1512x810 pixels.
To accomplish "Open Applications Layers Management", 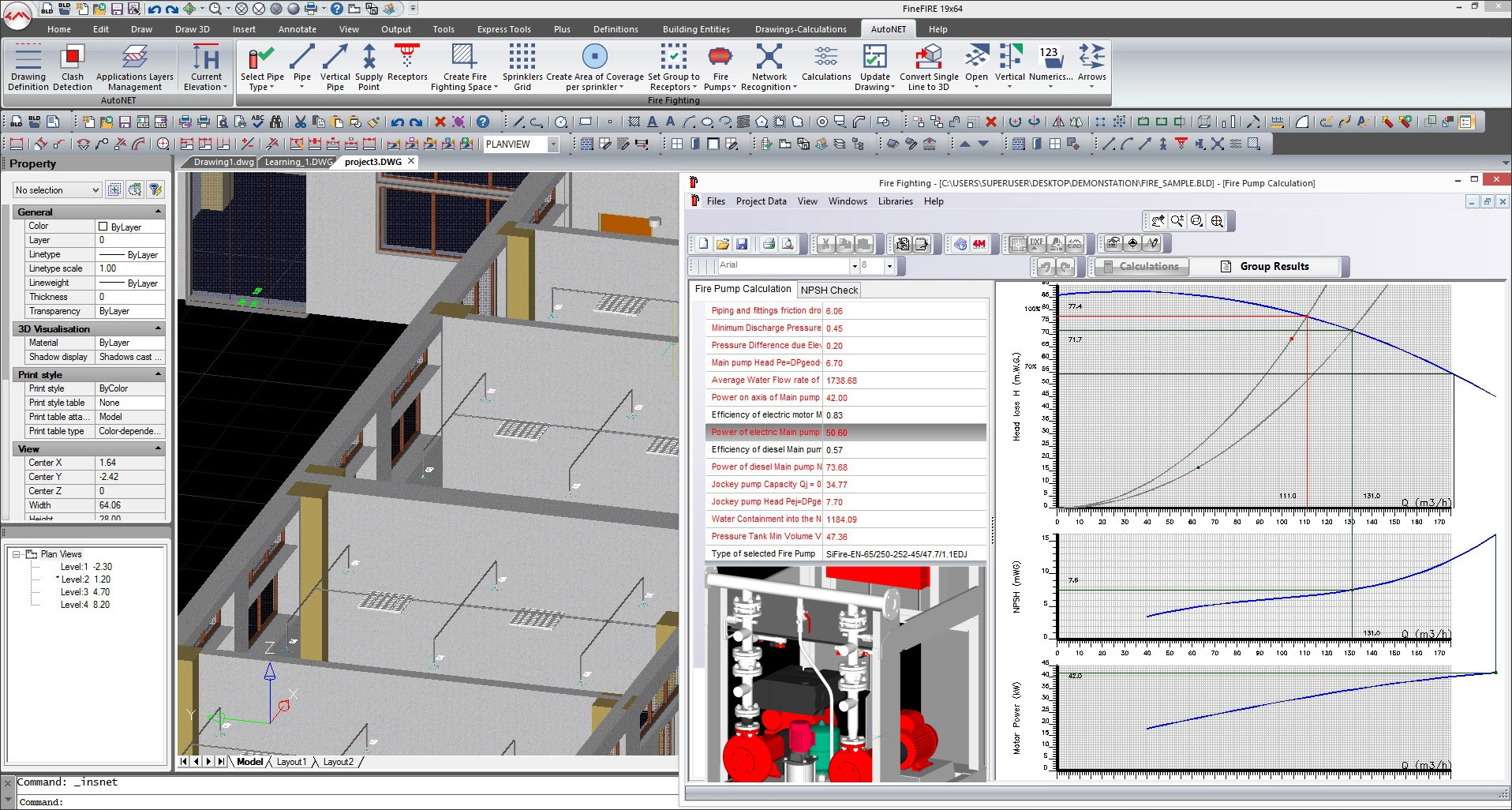I will click(135, 68).
